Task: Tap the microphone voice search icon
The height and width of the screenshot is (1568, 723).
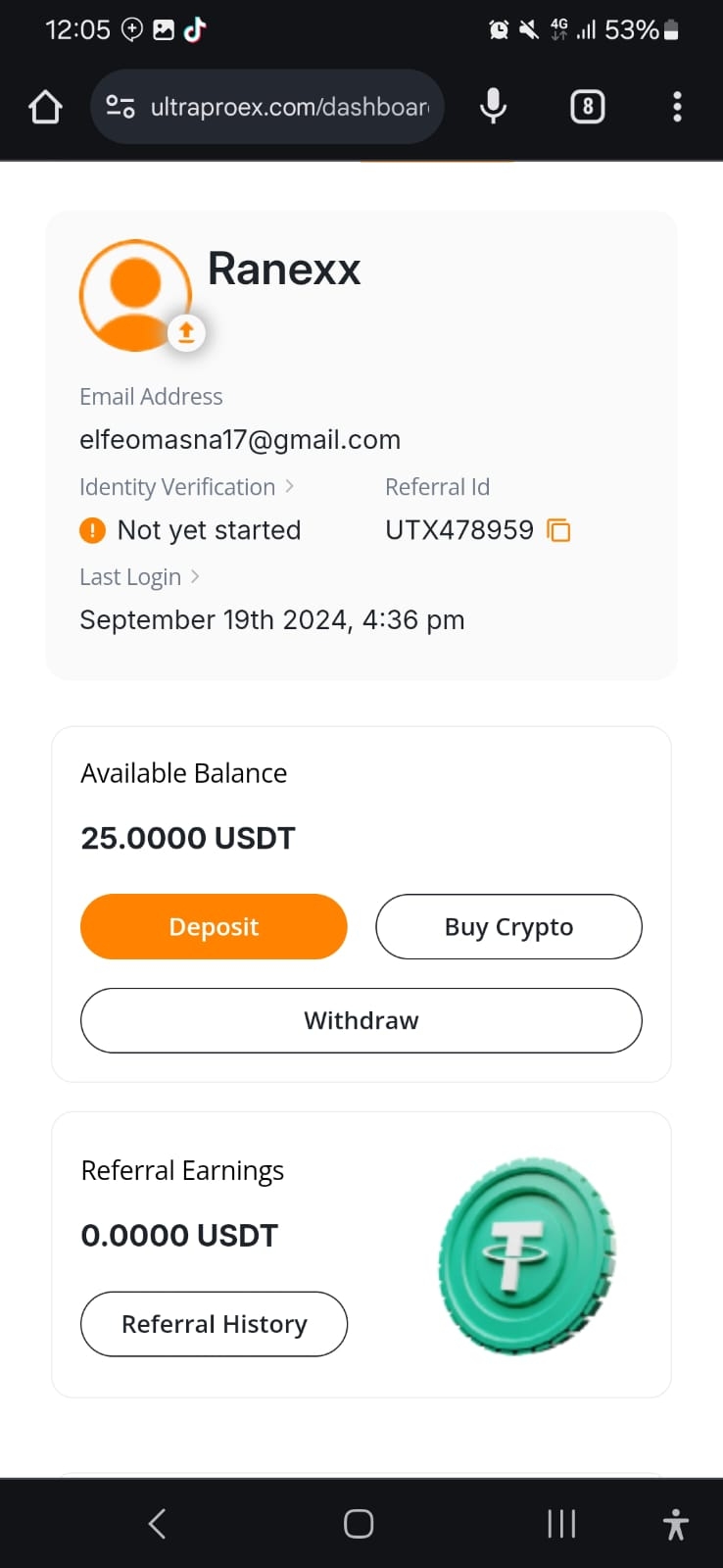Action: point(493,106)
